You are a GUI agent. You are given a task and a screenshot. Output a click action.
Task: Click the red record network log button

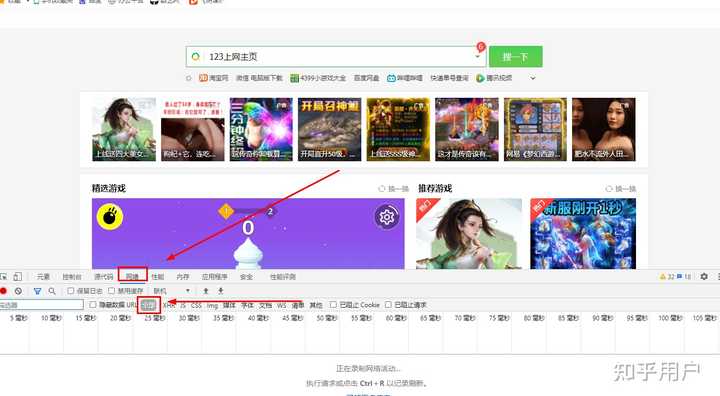(x=3, y=291)
